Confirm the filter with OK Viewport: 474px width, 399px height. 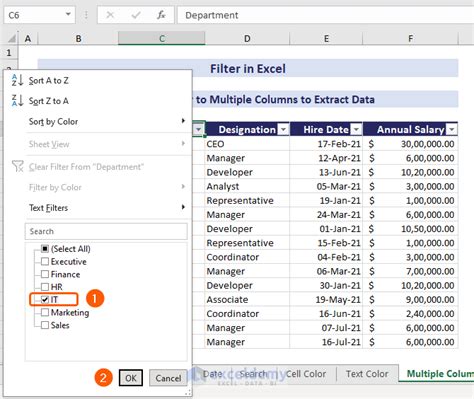pyautogui.click(x=131, y=378)
